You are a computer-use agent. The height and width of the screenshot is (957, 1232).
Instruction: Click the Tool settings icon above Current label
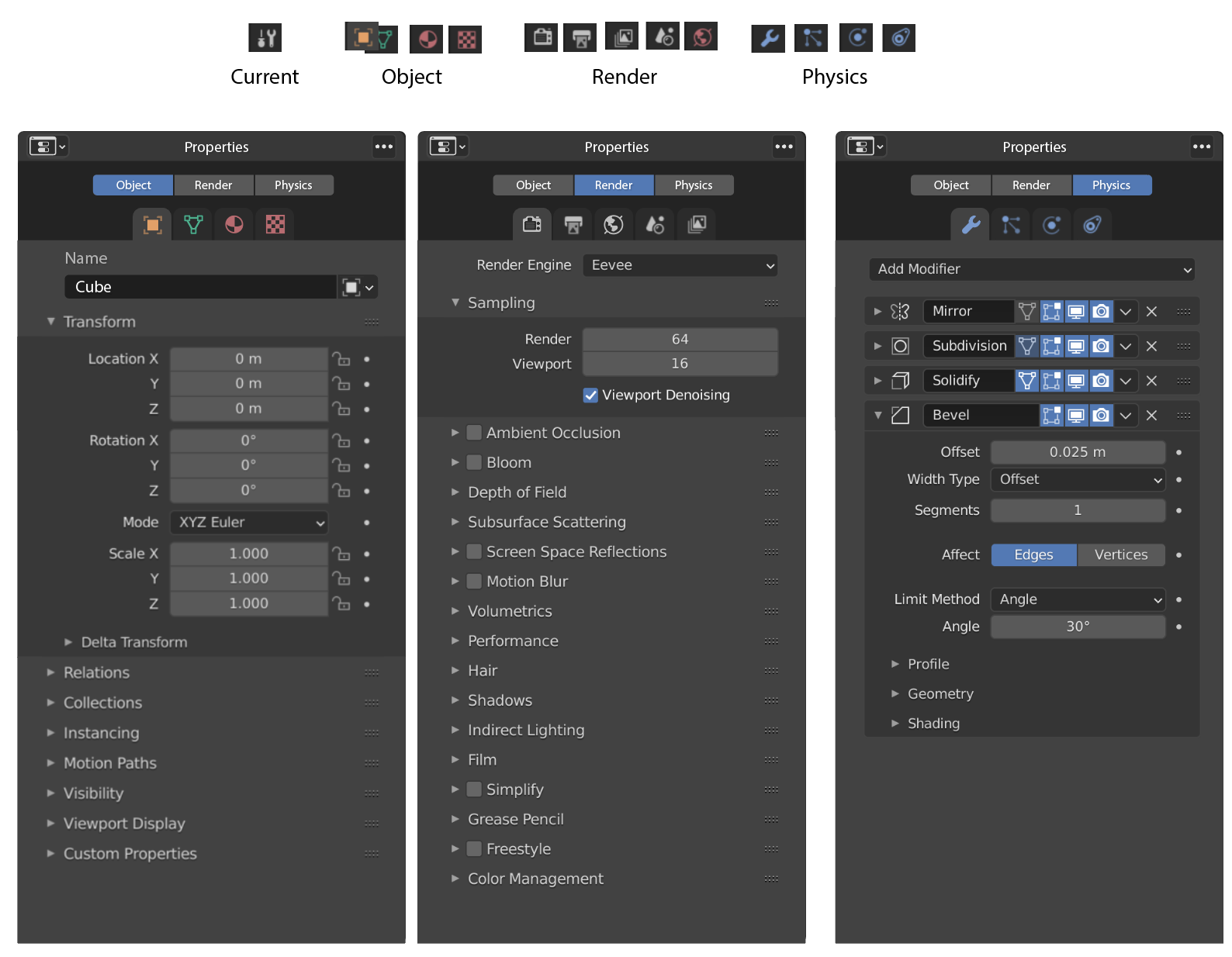tap(265, 37)
